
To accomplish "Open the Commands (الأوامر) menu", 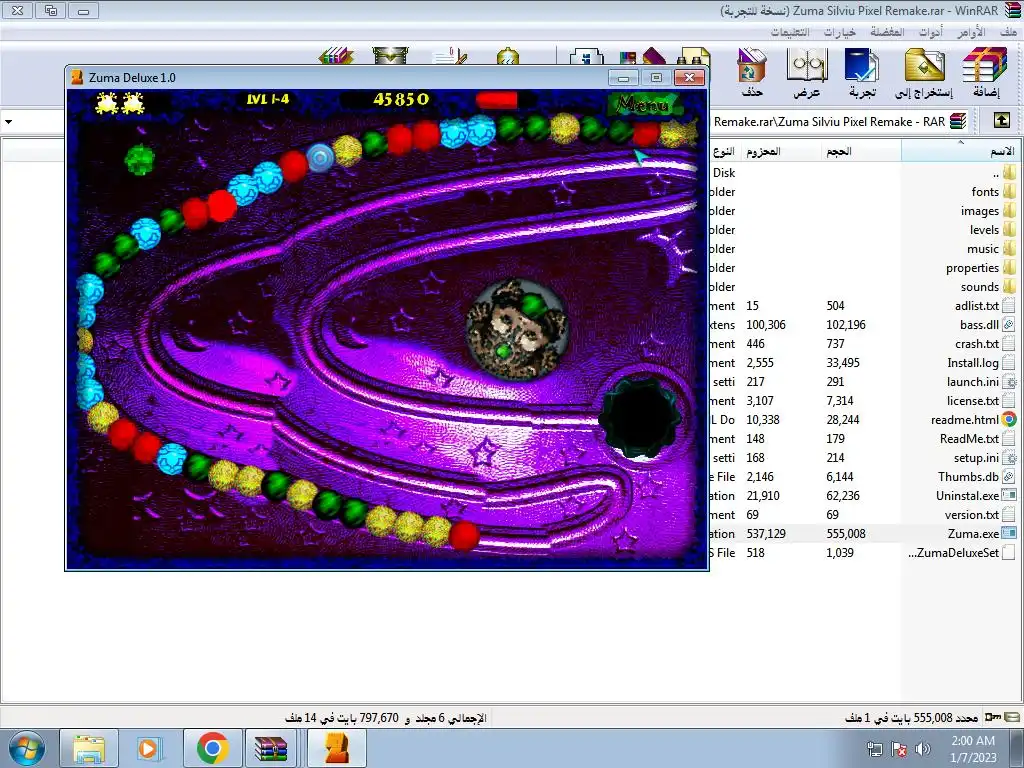I will (970, 31).
